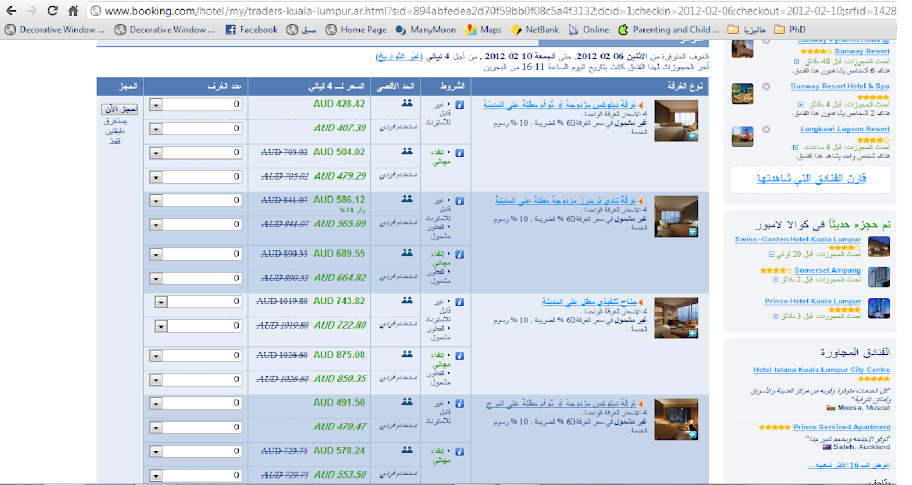Click the plus icon on the first room photo
The image size is (912, 485).
pyautogui.click(x=692, y=135)
